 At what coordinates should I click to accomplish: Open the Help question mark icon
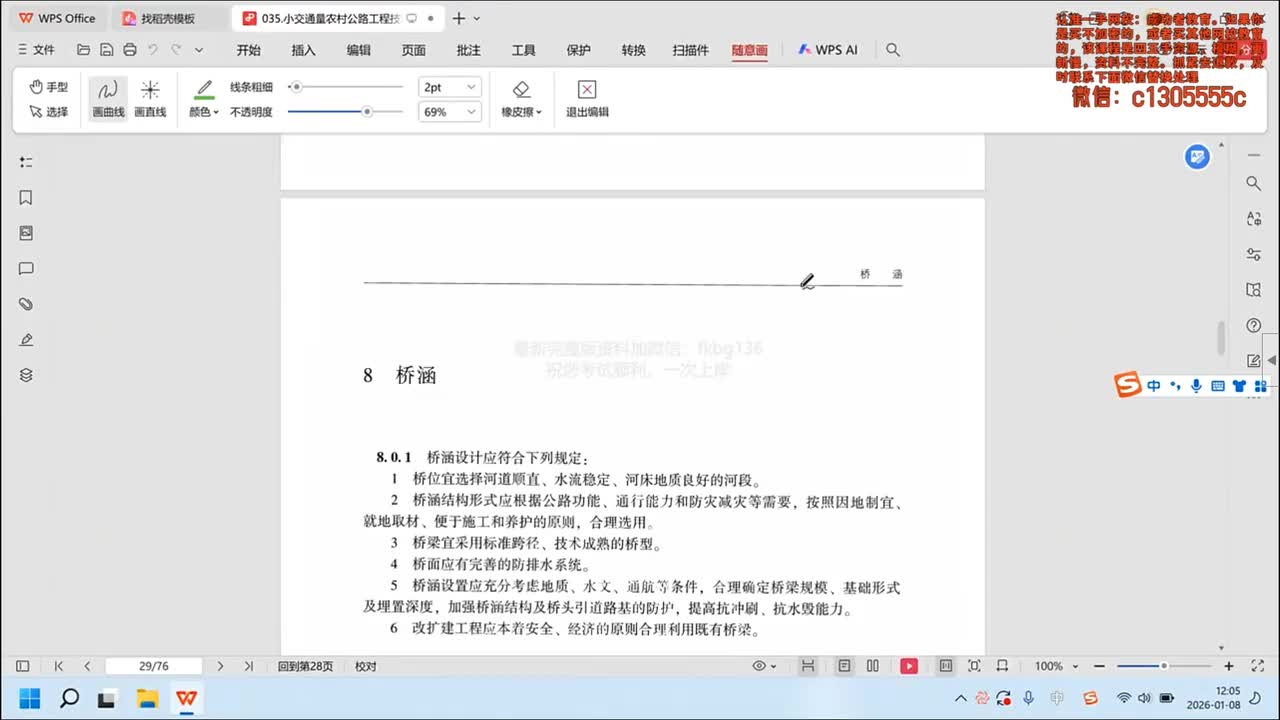tap(1253, 326)
